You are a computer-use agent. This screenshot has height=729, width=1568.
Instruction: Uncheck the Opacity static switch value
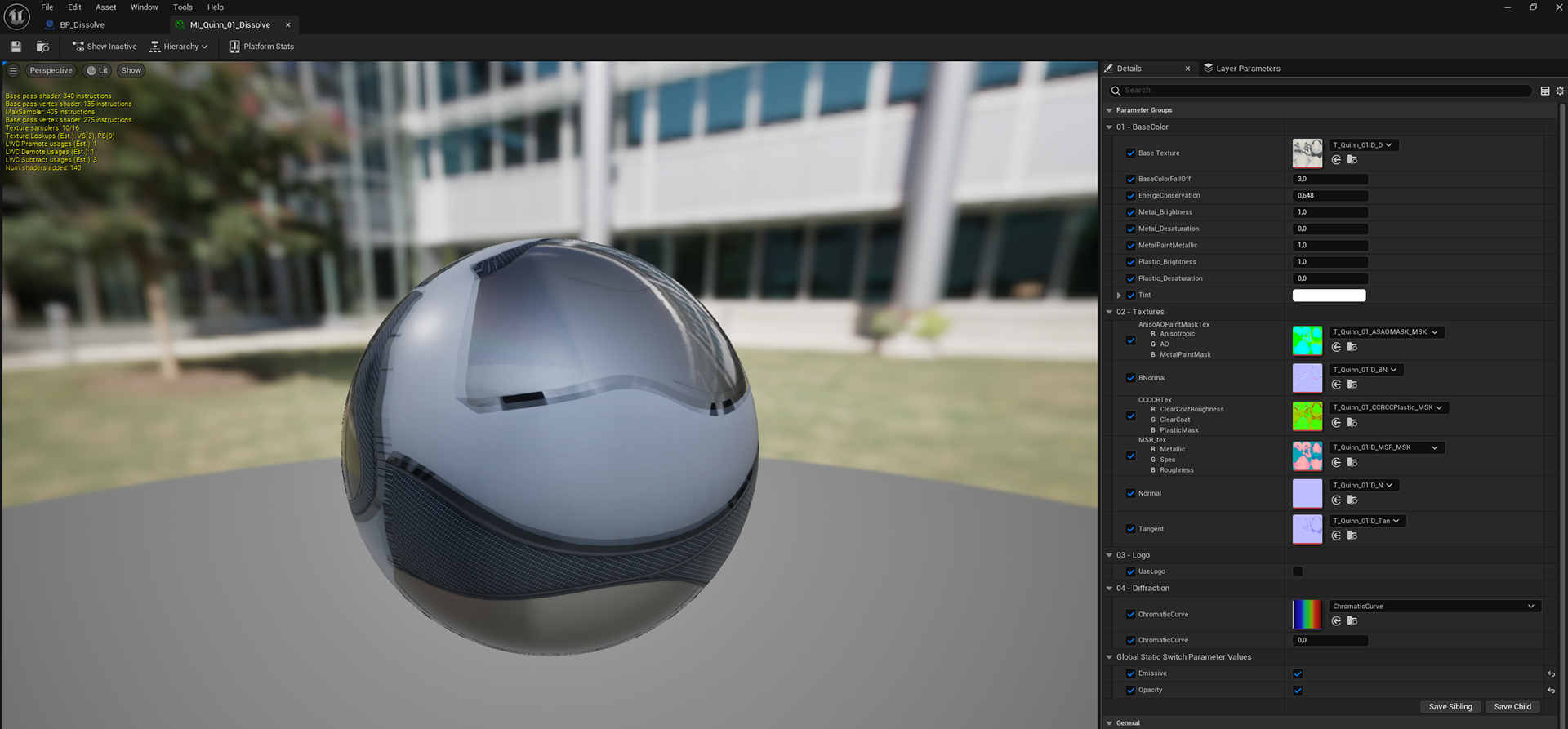point(1298,691)
